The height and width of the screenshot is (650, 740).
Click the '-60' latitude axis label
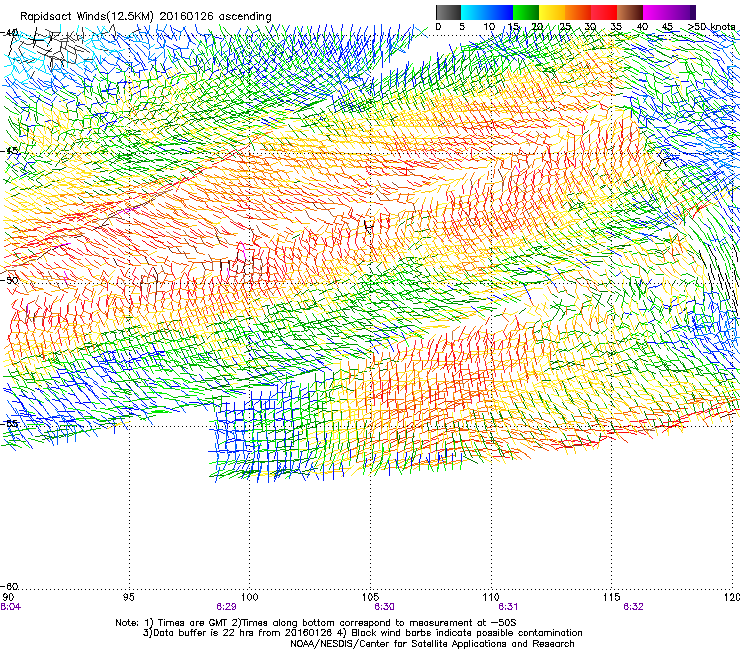9,586
